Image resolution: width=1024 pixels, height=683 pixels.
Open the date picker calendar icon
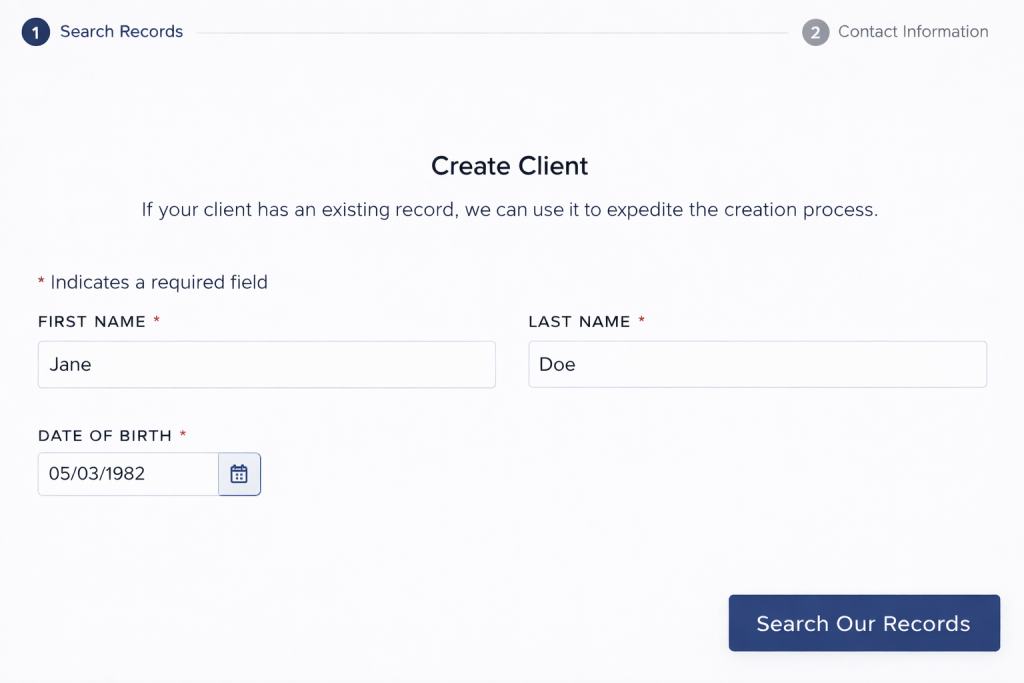pyautogui.click(x=239, y=474)
